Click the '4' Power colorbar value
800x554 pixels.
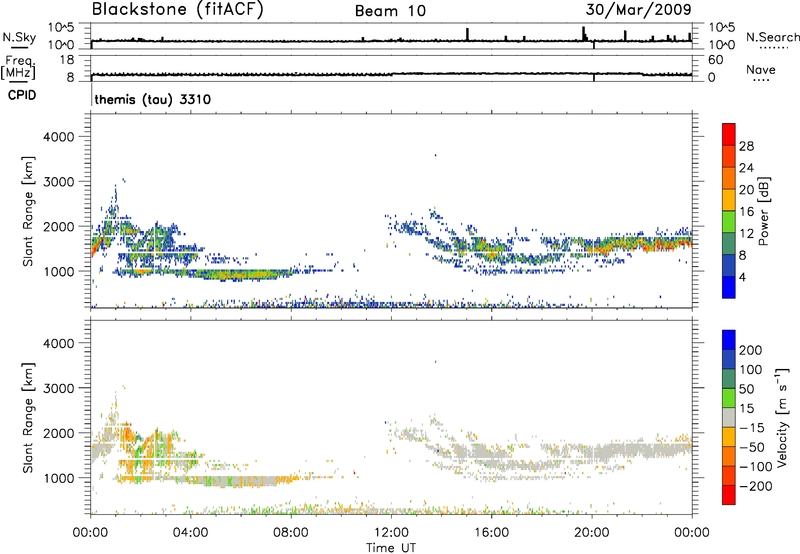pyautogui.click(x=743, y=277)
